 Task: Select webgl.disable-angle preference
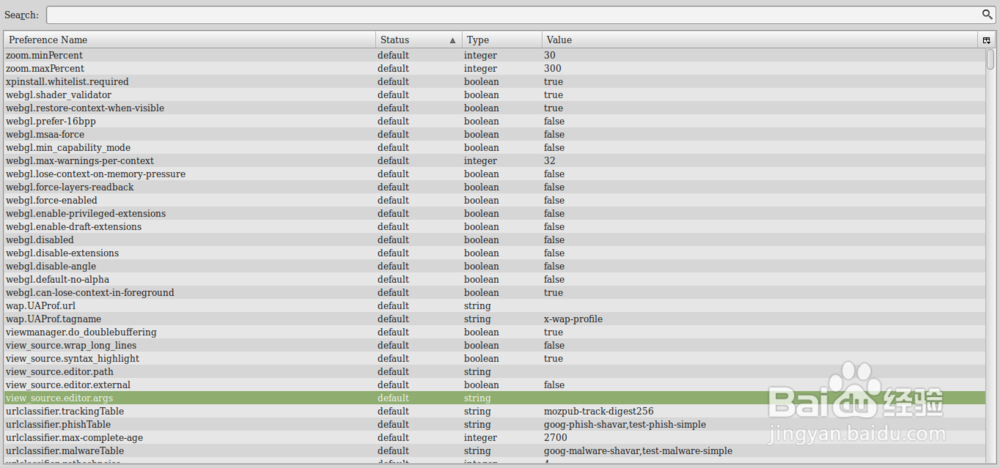pyautogui.click(x=494, y=266)
